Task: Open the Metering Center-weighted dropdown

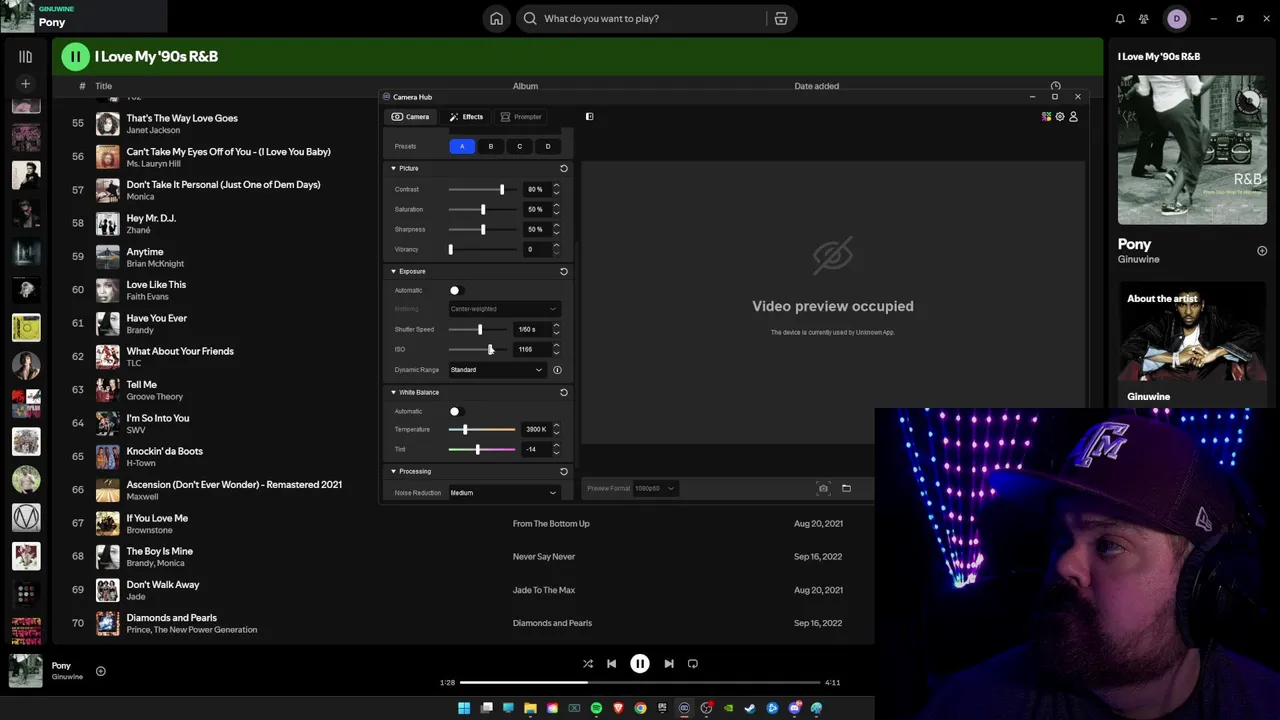Action: (x=504, y=309)
